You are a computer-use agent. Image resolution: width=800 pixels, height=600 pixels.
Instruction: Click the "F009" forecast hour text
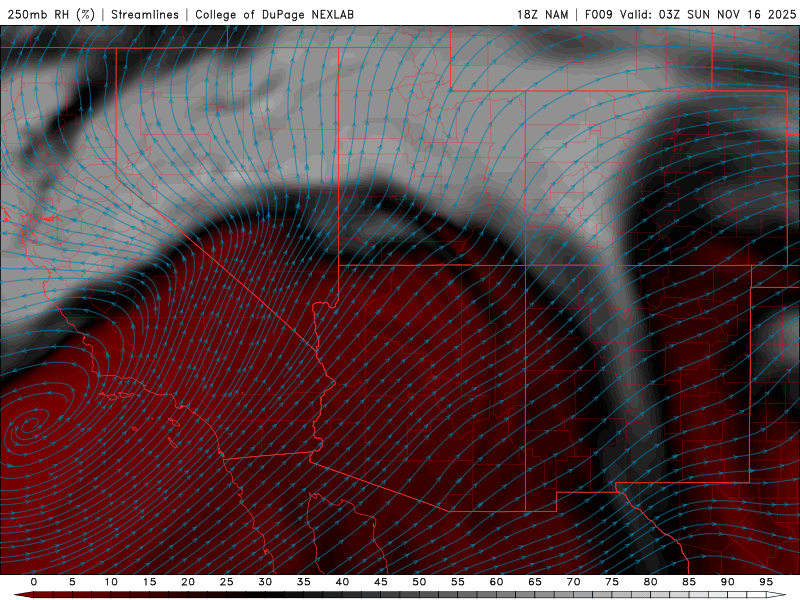pos(599,14)
